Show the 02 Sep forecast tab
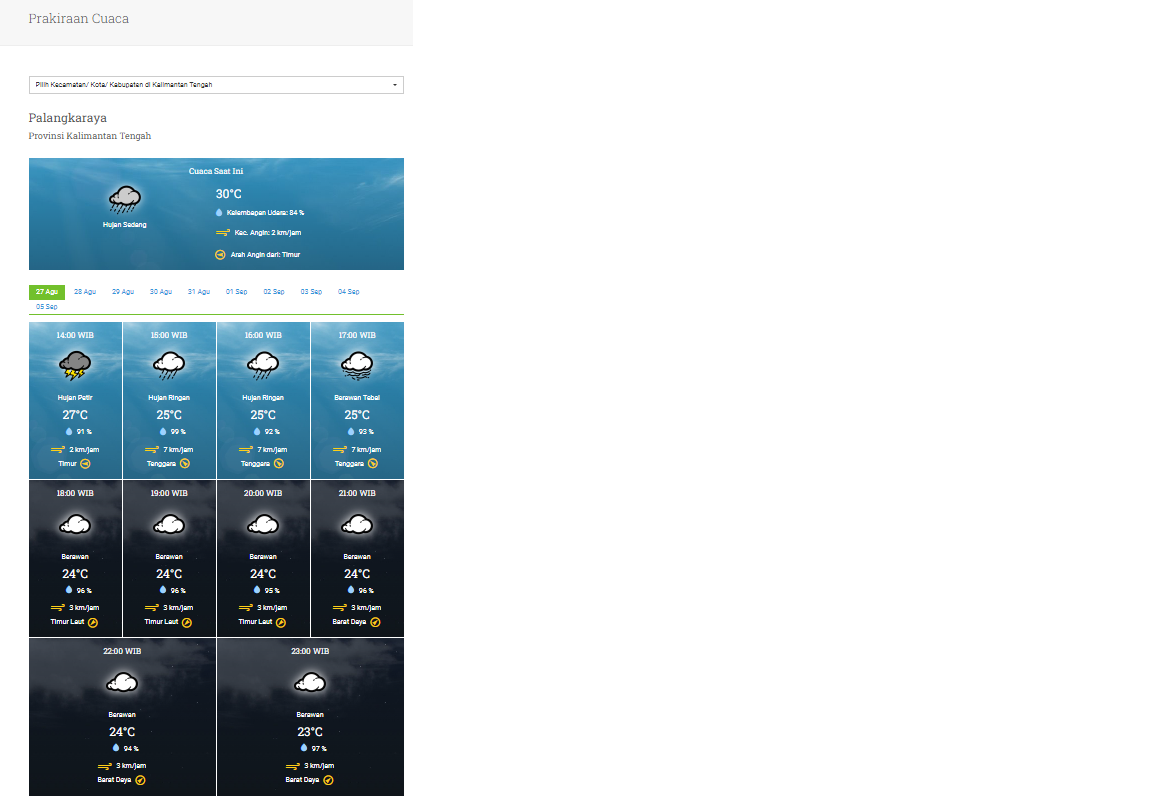 [274, 292]
